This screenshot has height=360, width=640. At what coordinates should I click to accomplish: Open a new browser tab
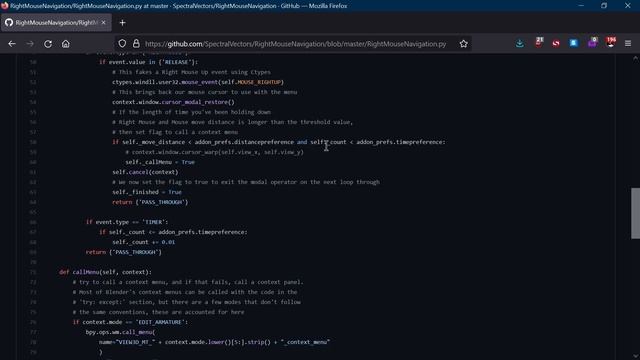pyautogui.click(x=122, y=23)
